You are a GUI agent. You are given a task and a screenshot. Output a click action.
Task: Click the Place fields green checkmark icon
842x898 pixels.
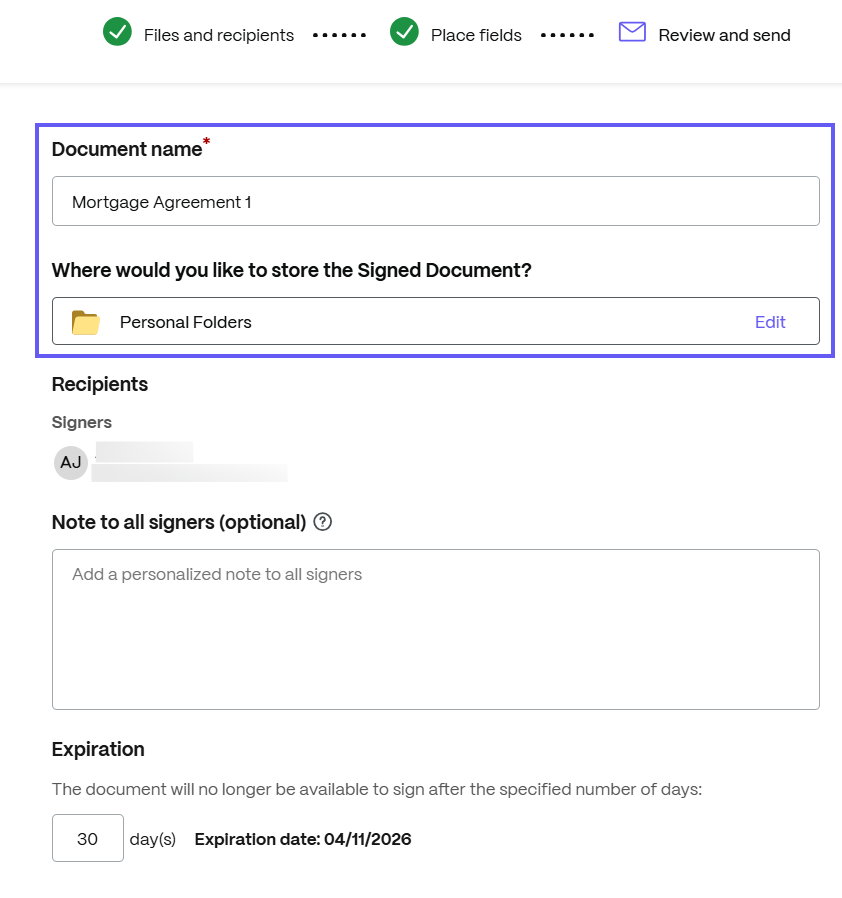405,33
